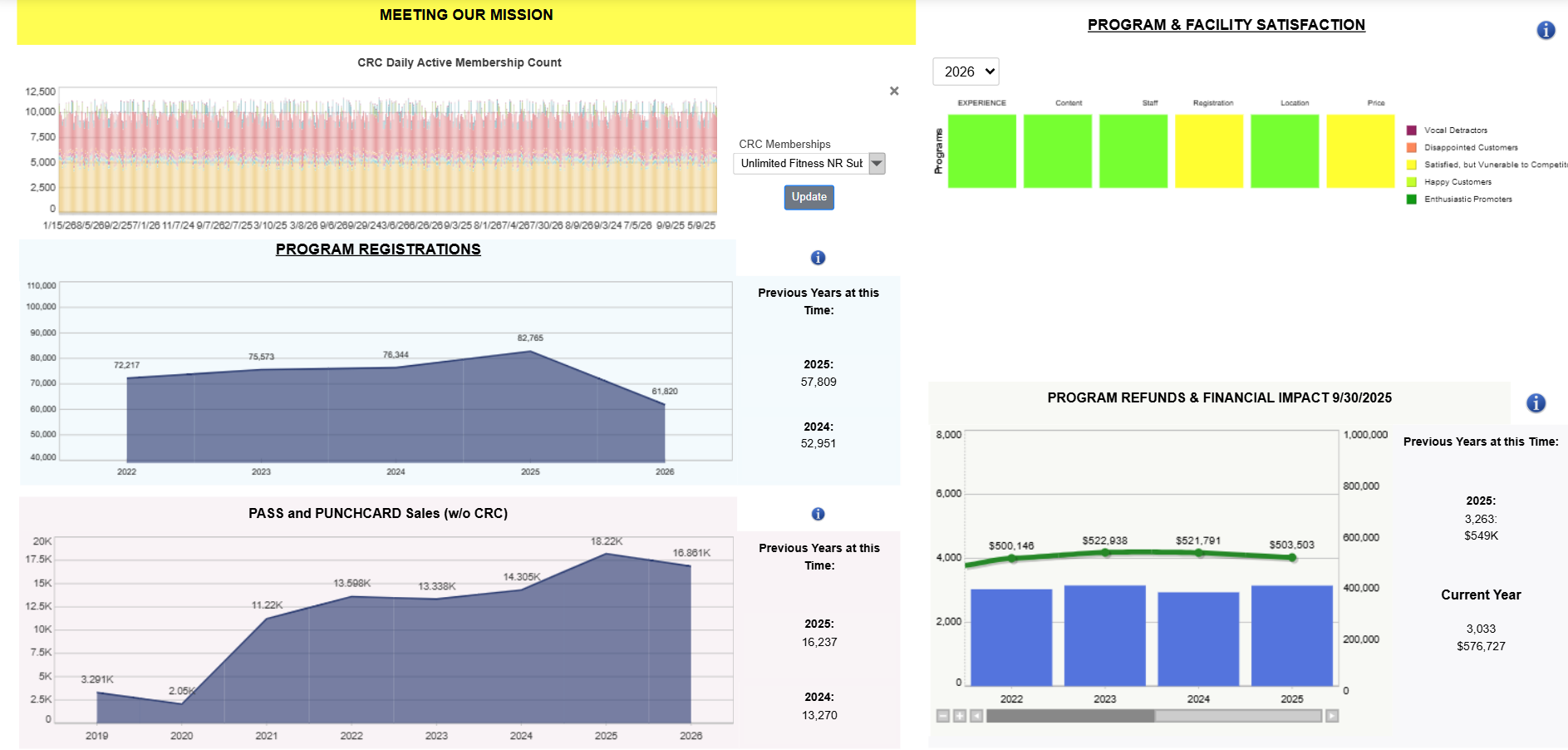Image resolution: width=1568 pixels, height=750 pixels.
Task: Click info icon beside Program & Facility Satisfaction
Action: coord(1546,31)
